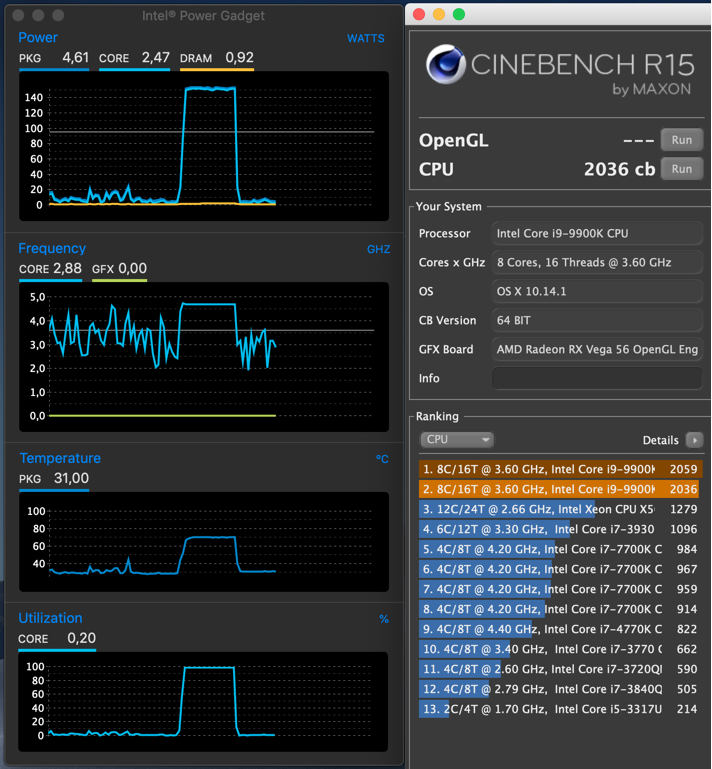Click the GFX Board field Radeon Vega 56
The height and width of the screenshot is (769, 712).
[597, 349]
